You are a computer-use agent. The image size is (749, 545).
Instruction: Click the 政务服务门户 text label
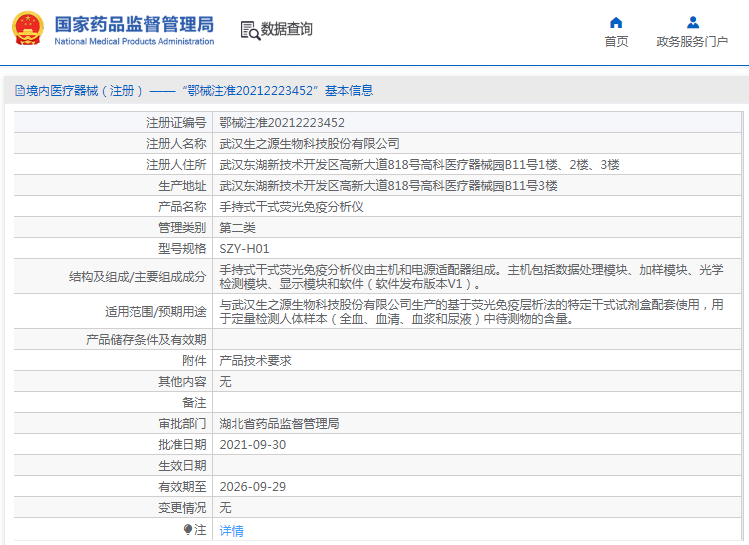point(692,42)
